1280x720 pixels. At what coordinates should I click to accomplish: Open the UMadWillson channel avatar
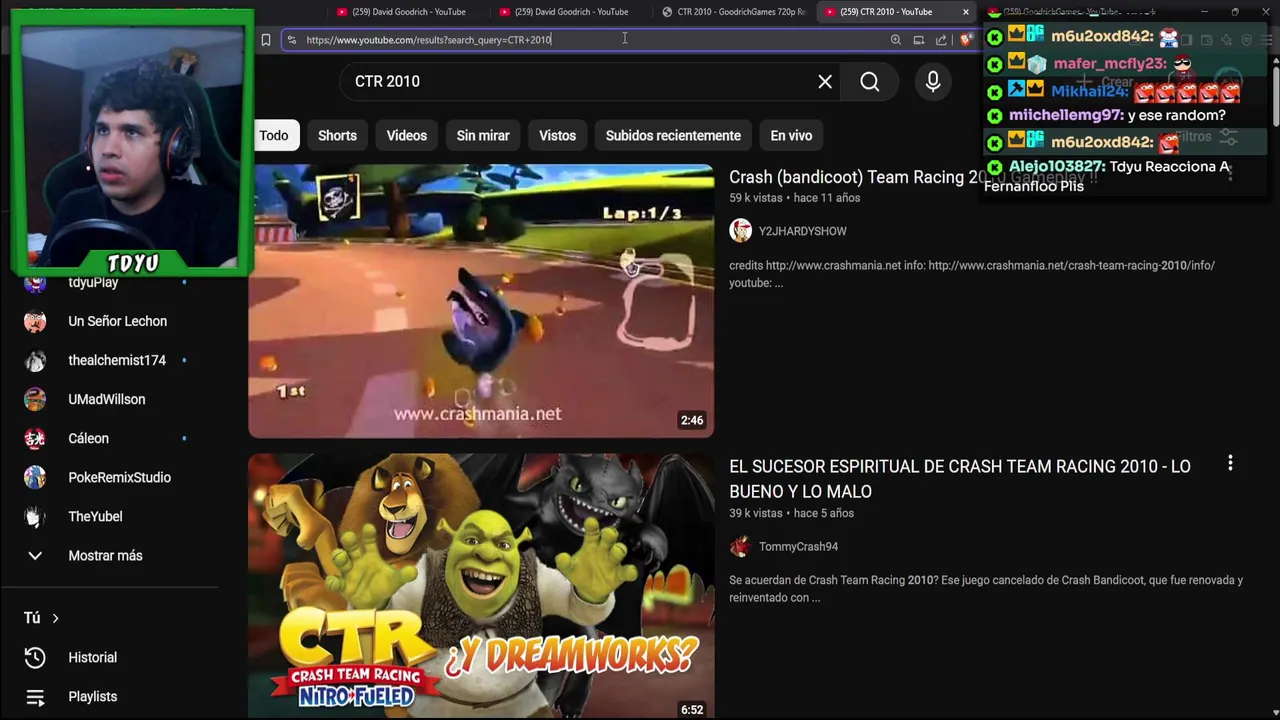point(35,399)
